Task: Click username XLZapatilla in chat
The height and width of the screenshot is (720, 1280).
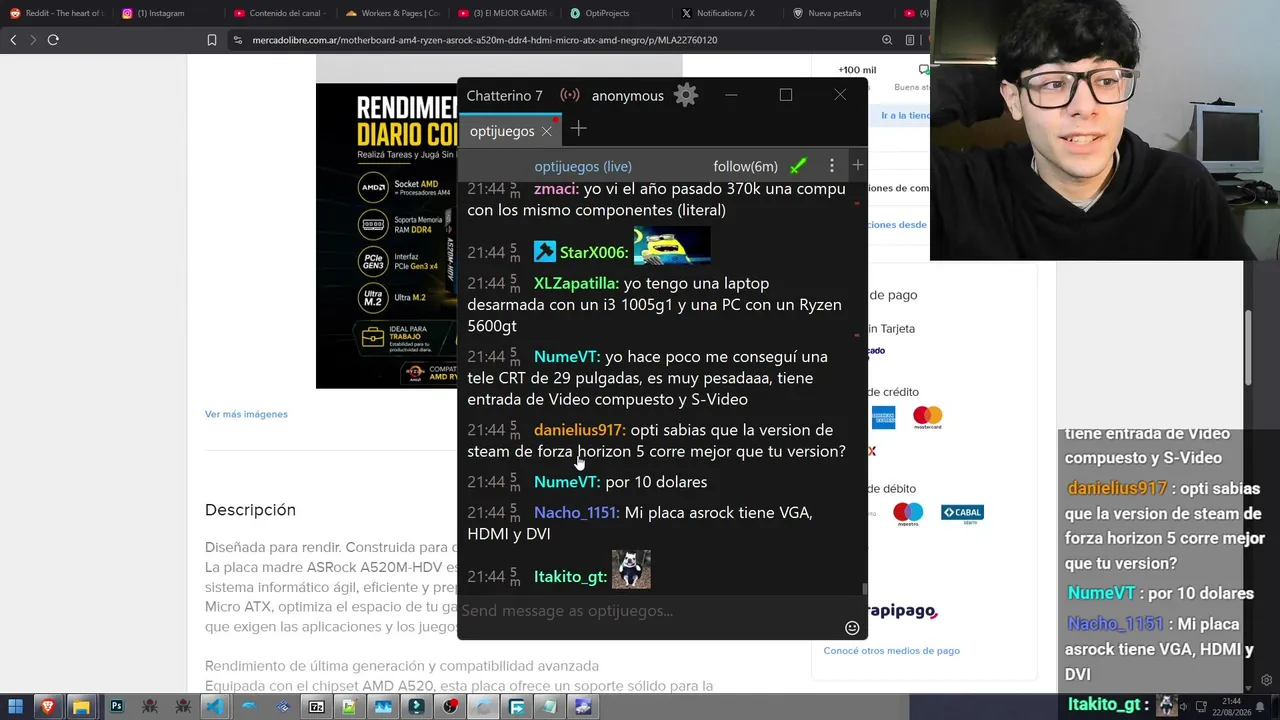Action: pos(576,283)
